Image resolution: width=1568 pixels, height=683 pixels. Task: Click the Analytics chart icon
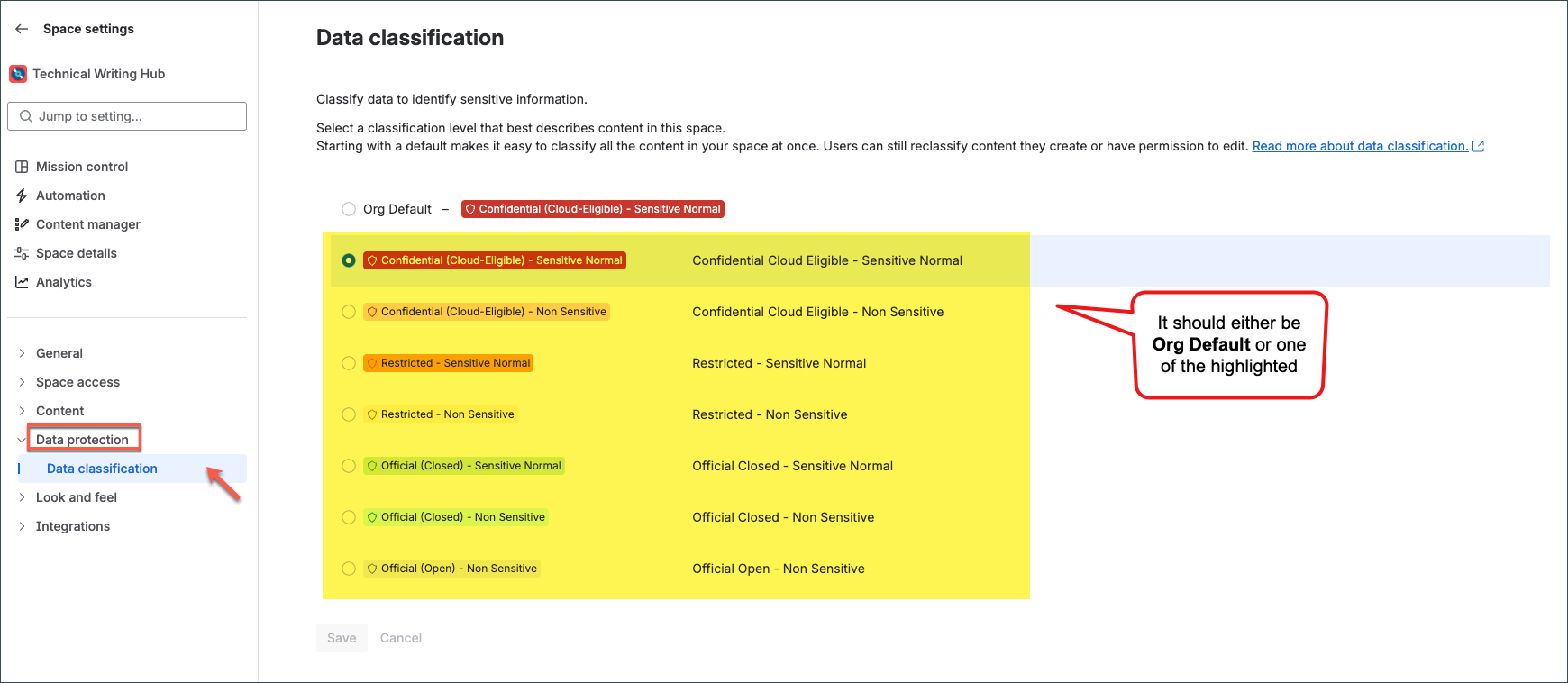click(22, 282)
